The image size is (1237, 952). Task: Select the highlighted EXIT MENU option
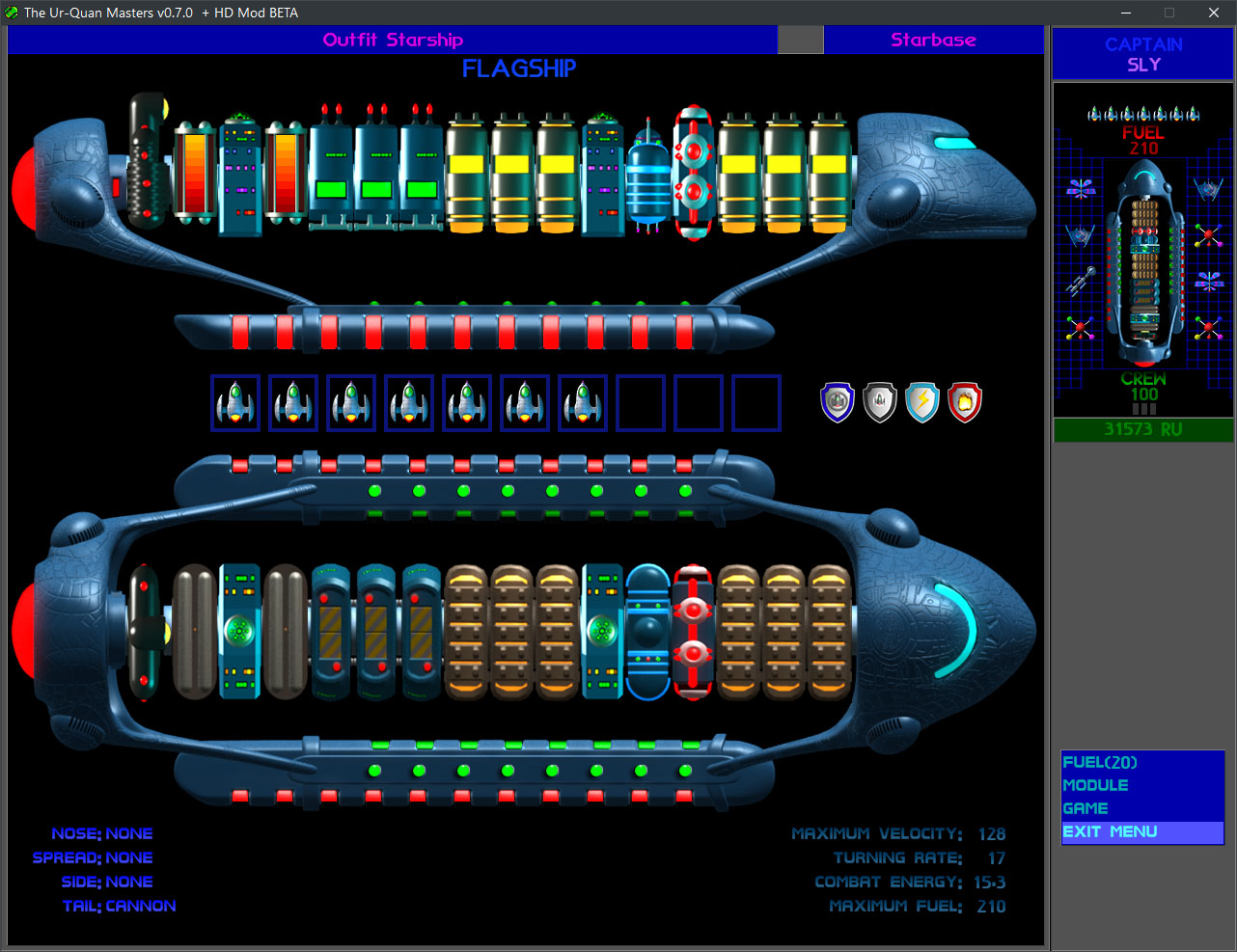pos(1142,831)
